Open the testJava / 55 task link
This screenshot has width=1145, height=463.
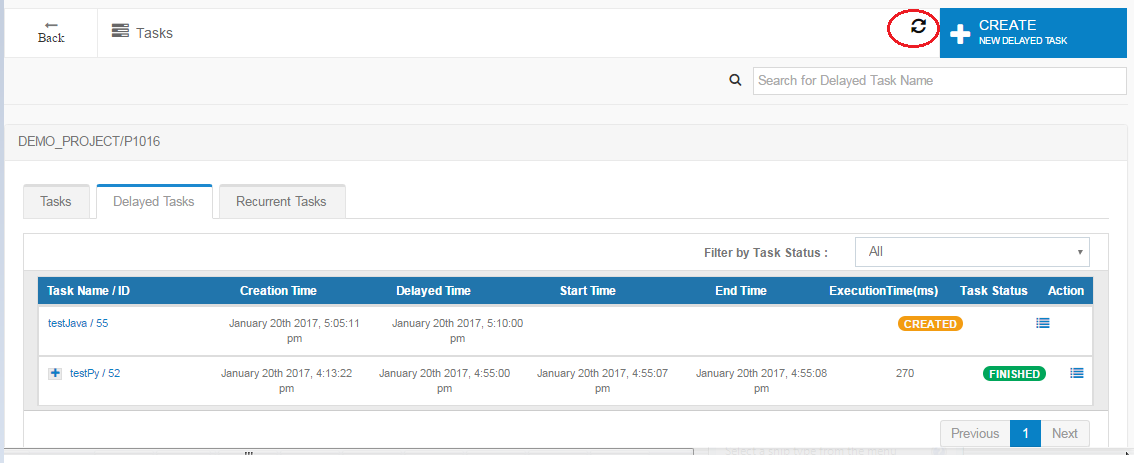[78, 323]
